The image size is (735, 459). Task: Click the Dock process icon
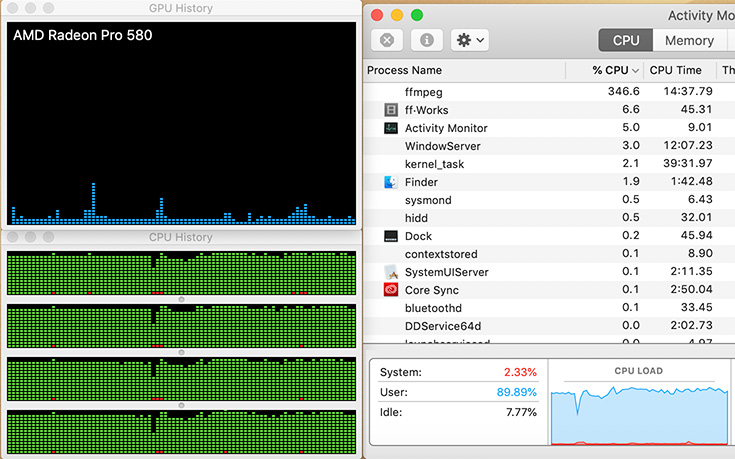coord(391,236)
